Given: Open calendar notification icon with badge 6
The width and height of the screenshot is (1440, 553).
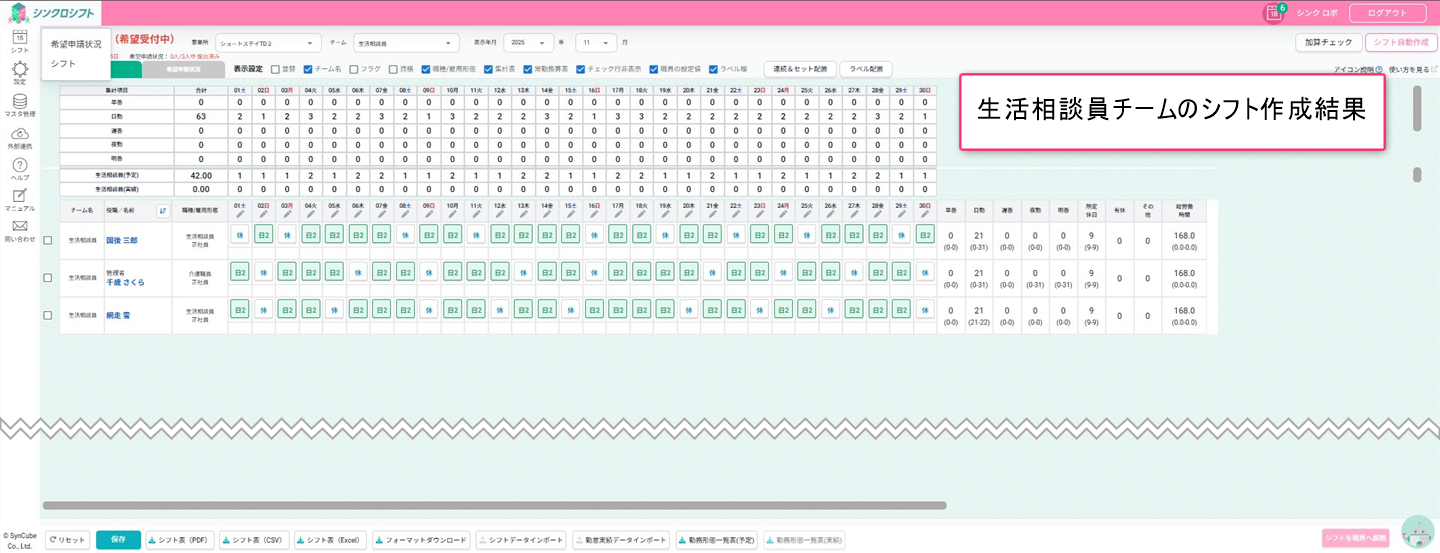Looking at the screenshot, I should click(x=1274, y=13).
